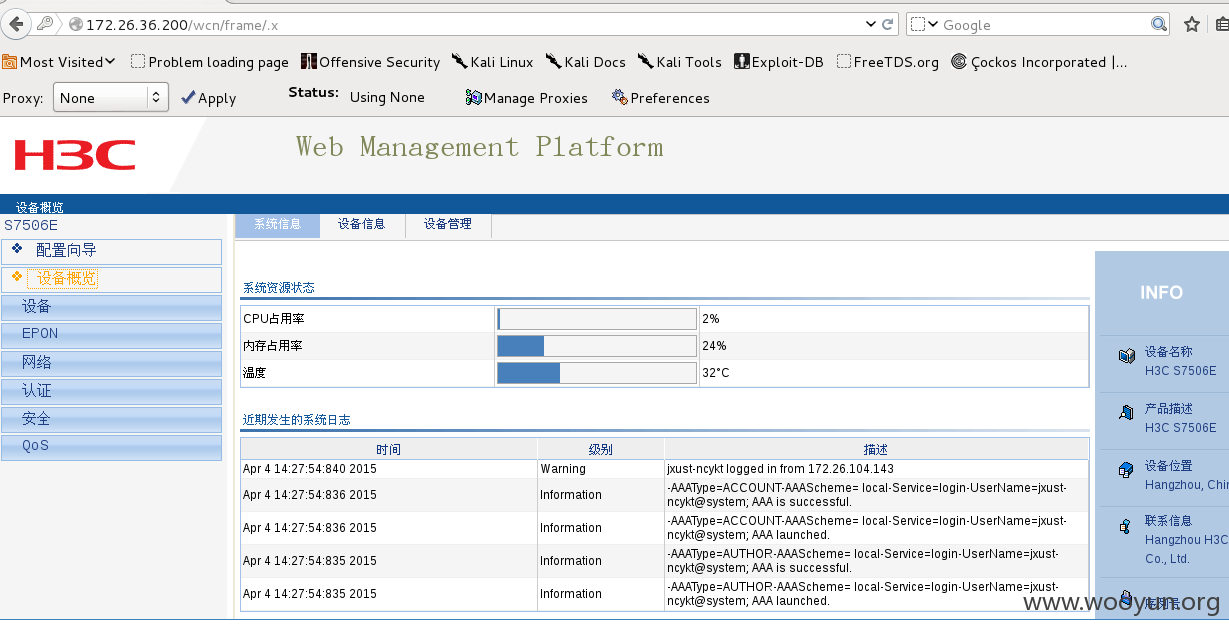Expand the 设备 sidebar menu

tap(112, 307)
